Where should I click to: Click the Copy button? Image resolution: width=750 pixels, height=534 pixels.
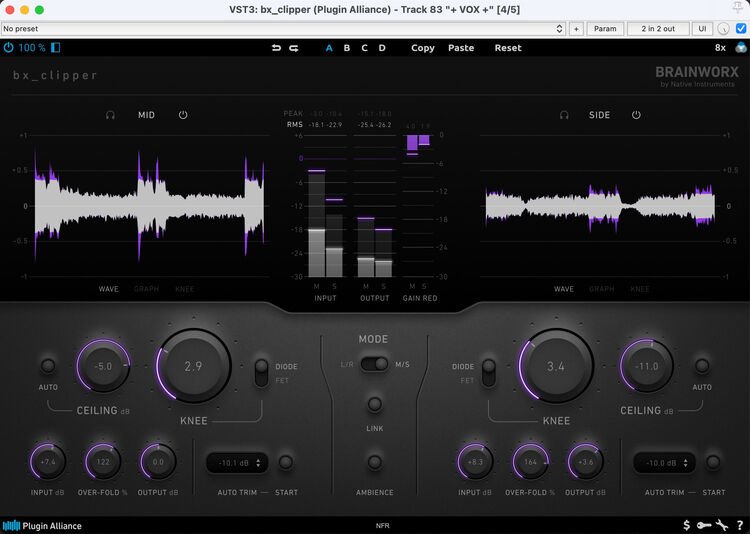click(x=422, y=48)
